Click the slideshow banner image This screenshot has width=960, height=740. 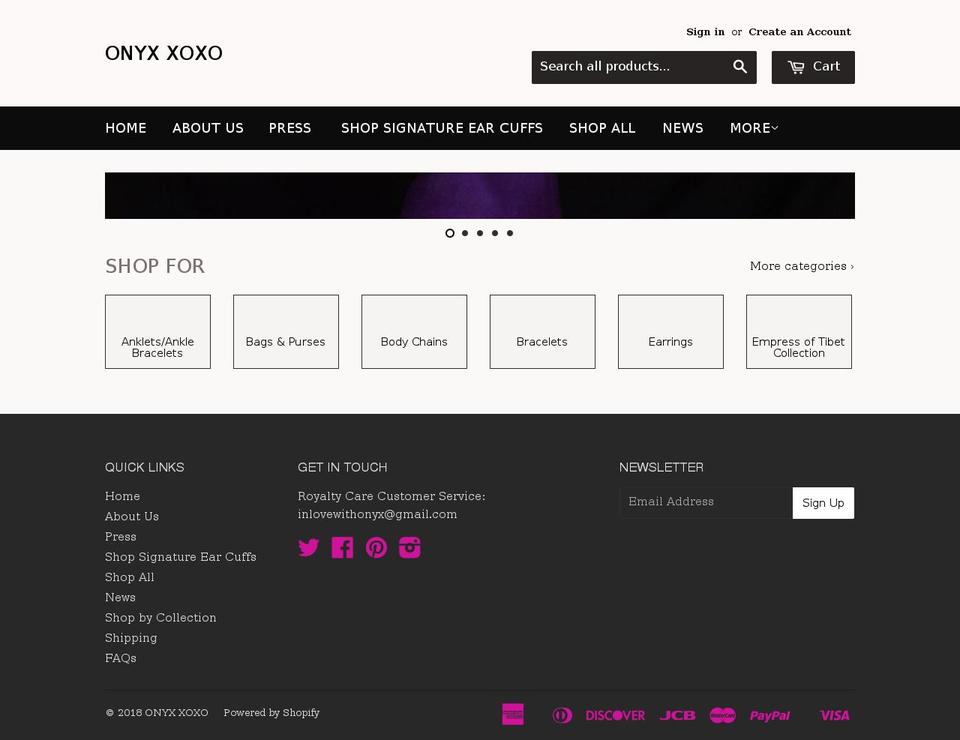click(480, 195)
